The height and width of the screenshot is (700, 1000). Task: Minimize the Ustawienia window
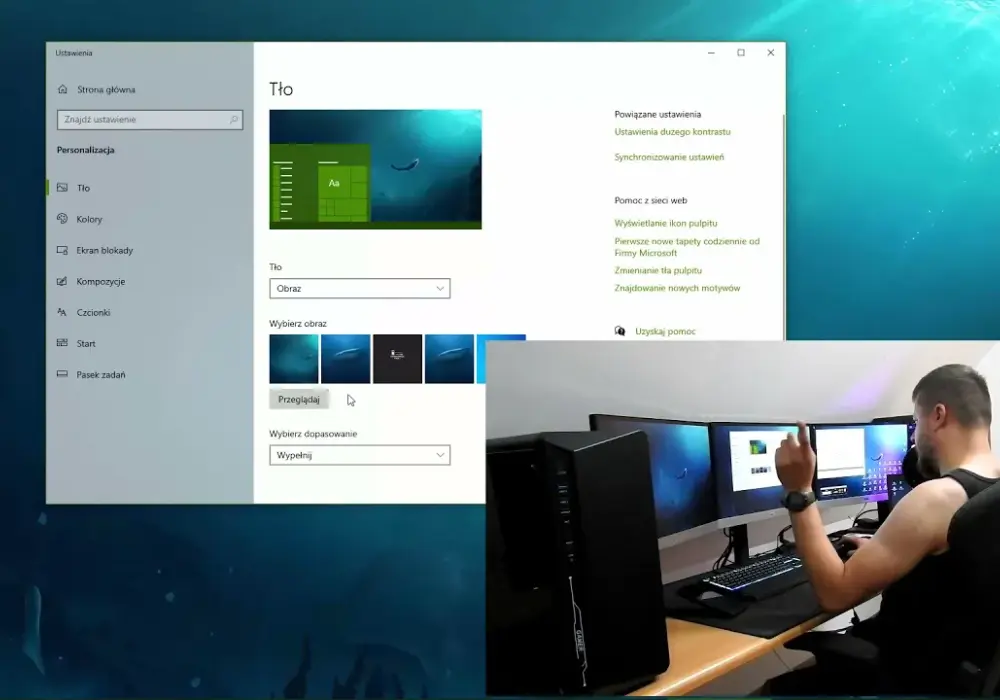[x=711, y=53]
